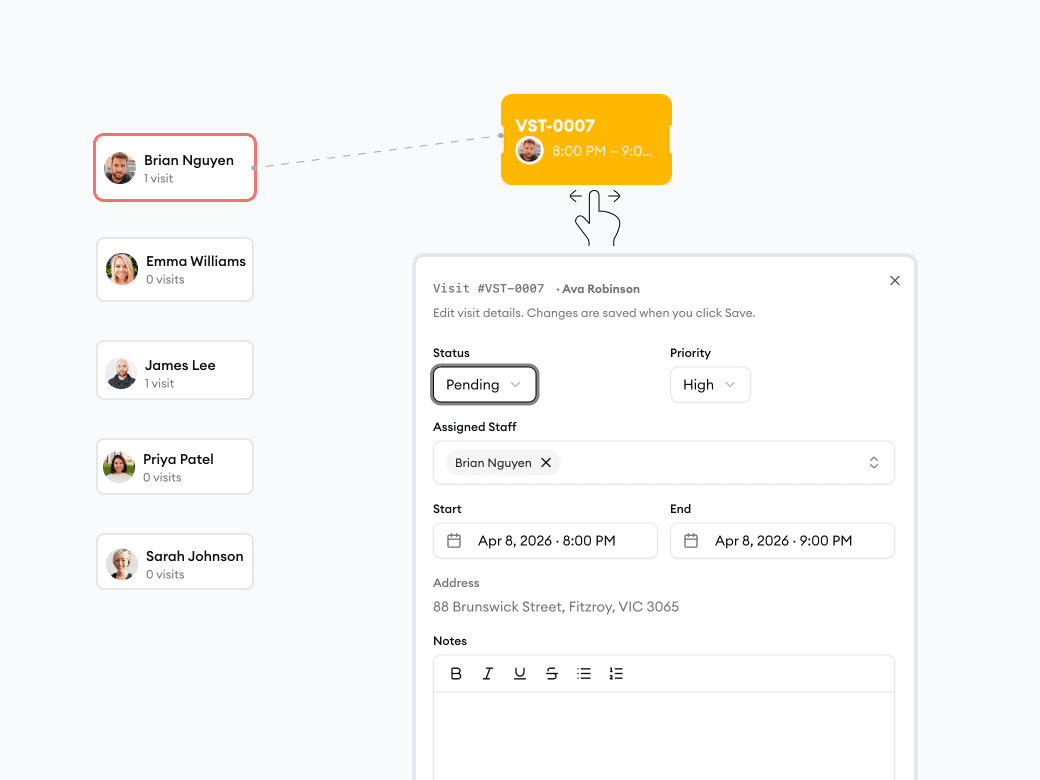Insert a bulleted list in Notes

coord(584,673)
